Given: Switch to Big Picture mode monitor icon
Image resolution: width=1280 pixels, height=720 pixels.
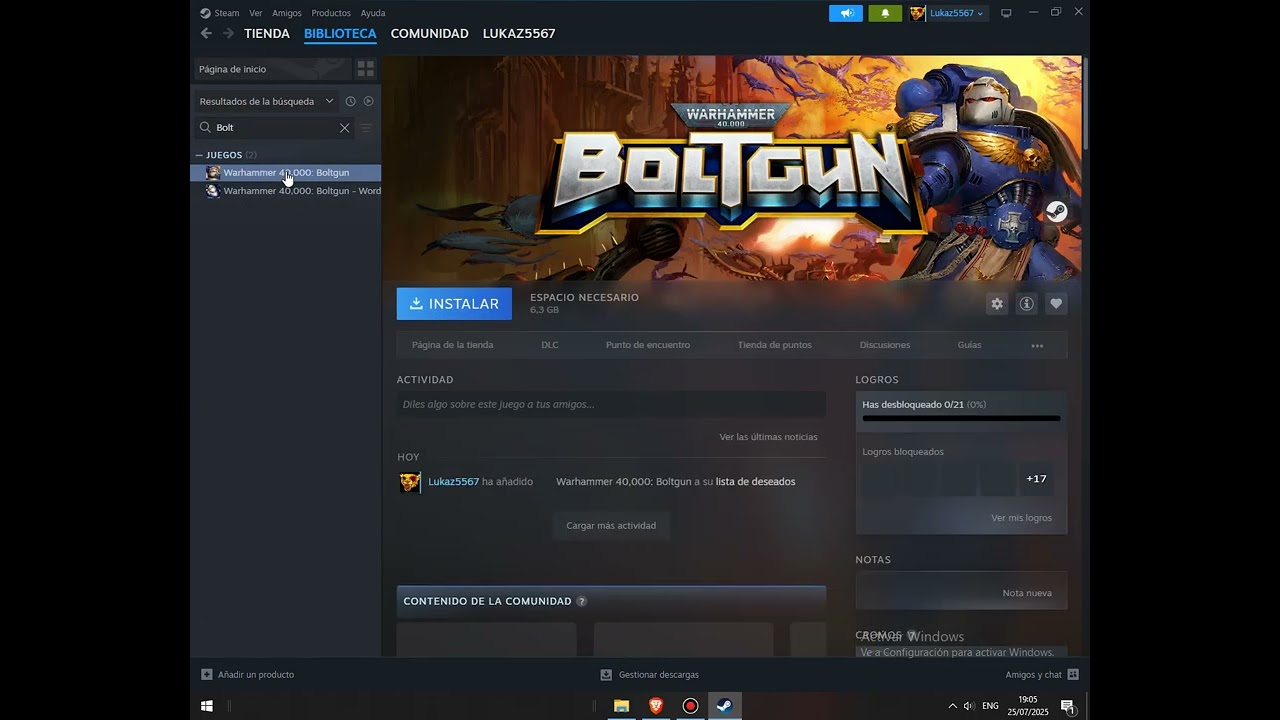Looking at the screenshot, I should coord(1006,13).
